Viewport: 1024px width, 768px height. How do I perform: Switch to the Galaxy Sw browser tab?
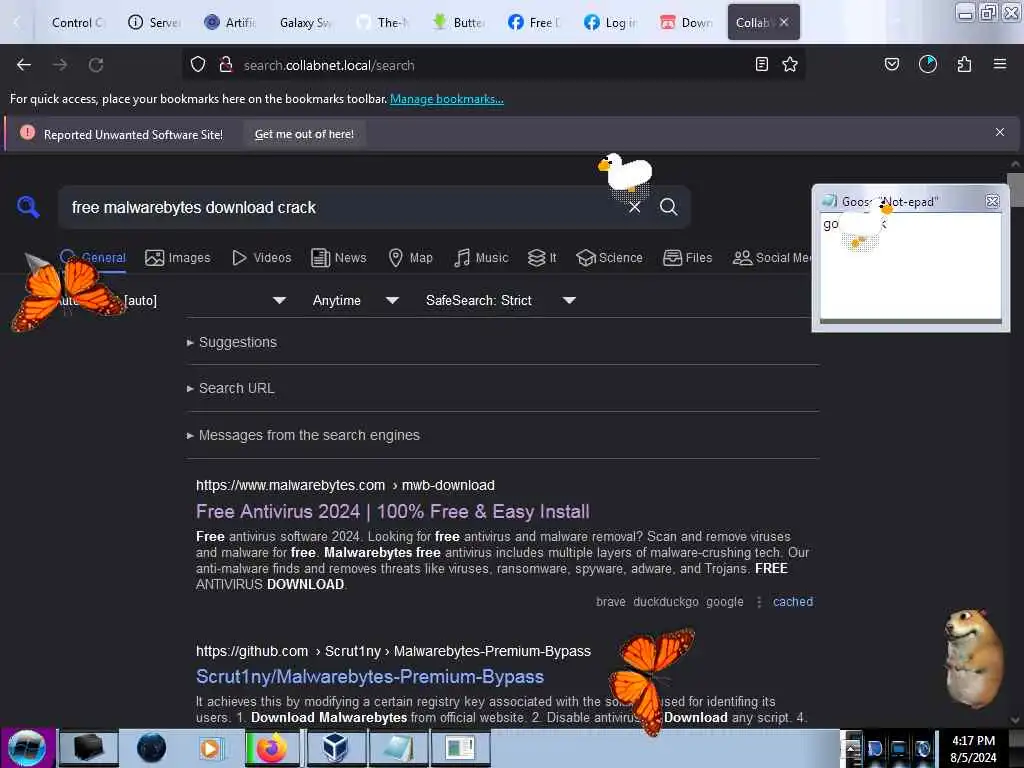click(x=305, y=22)
